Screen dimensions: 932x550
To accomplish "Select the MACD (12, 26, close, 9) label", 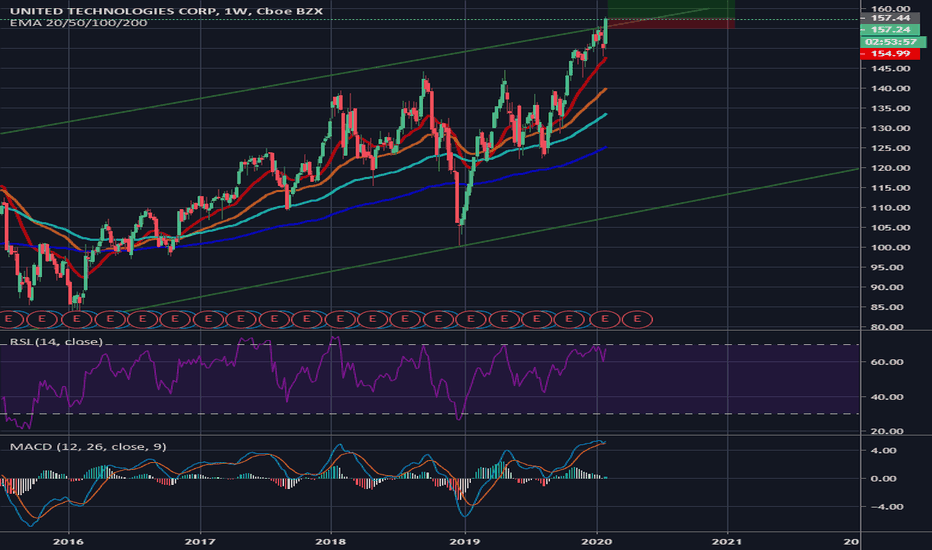I will (x=88, y=447).
